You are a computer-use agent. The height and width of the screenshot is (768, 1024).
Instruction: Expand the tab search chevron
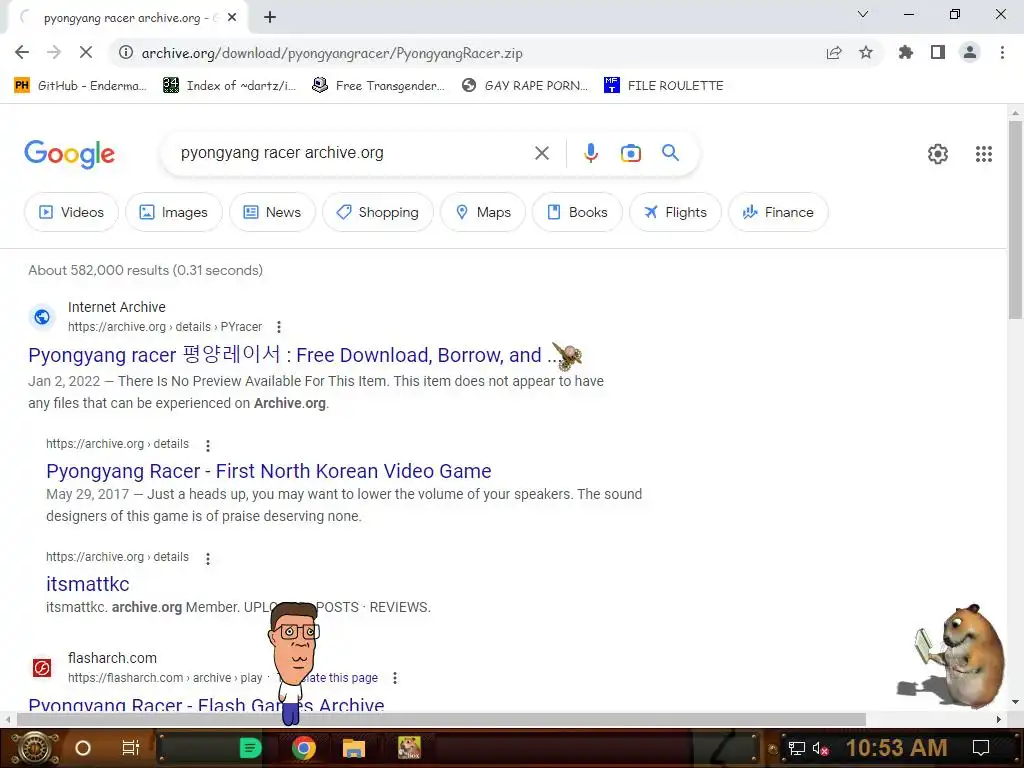click(x=863, y=14)
